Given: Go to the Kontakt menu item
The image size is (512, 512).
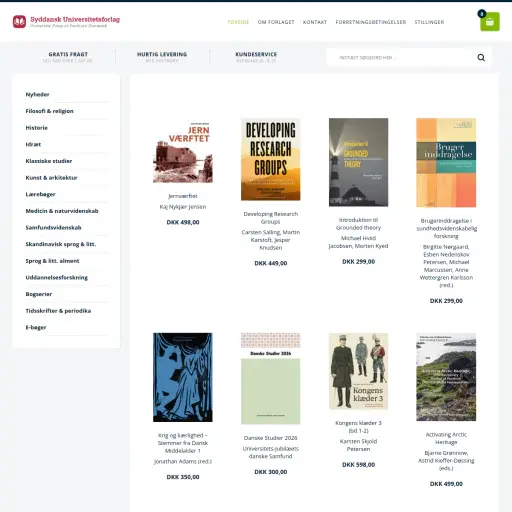Looking at the screenshot, I should tap(315, 22).
